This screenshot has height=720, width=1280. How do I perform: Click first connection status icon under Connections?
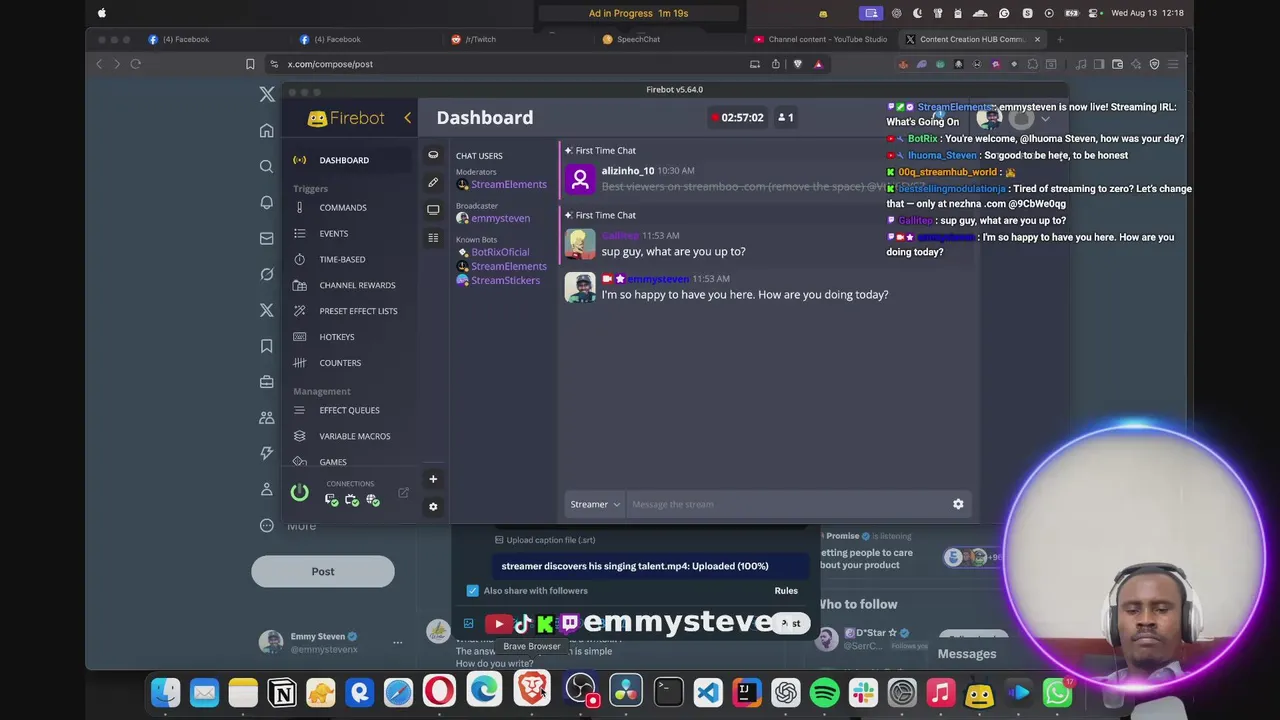[331, 499]
